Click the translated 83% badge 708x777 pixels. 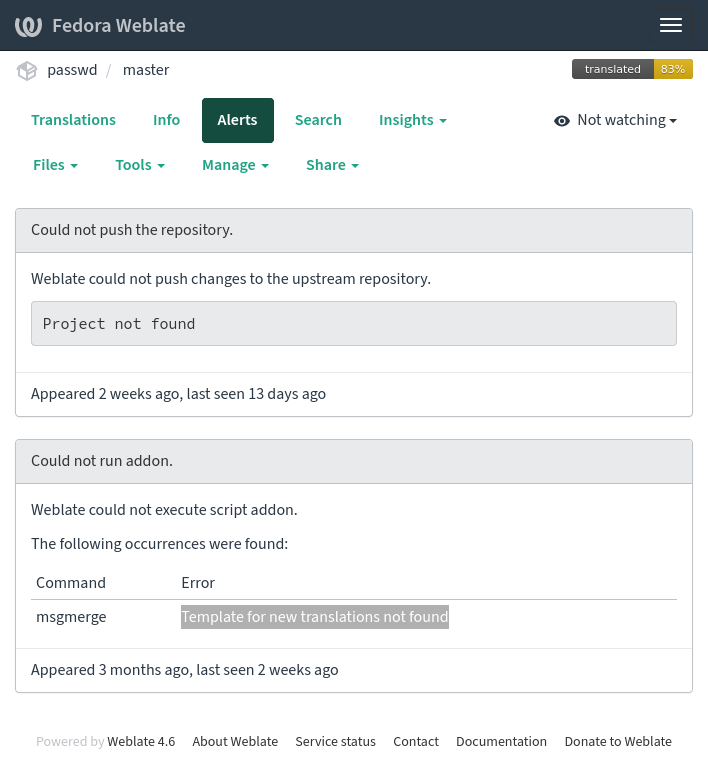[632, 69]
